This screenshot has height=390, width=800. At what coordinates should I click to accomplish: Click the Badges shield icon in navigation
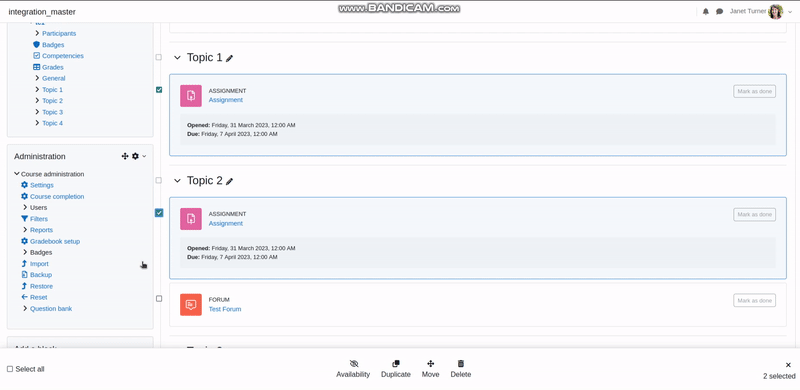coord(36,44)
